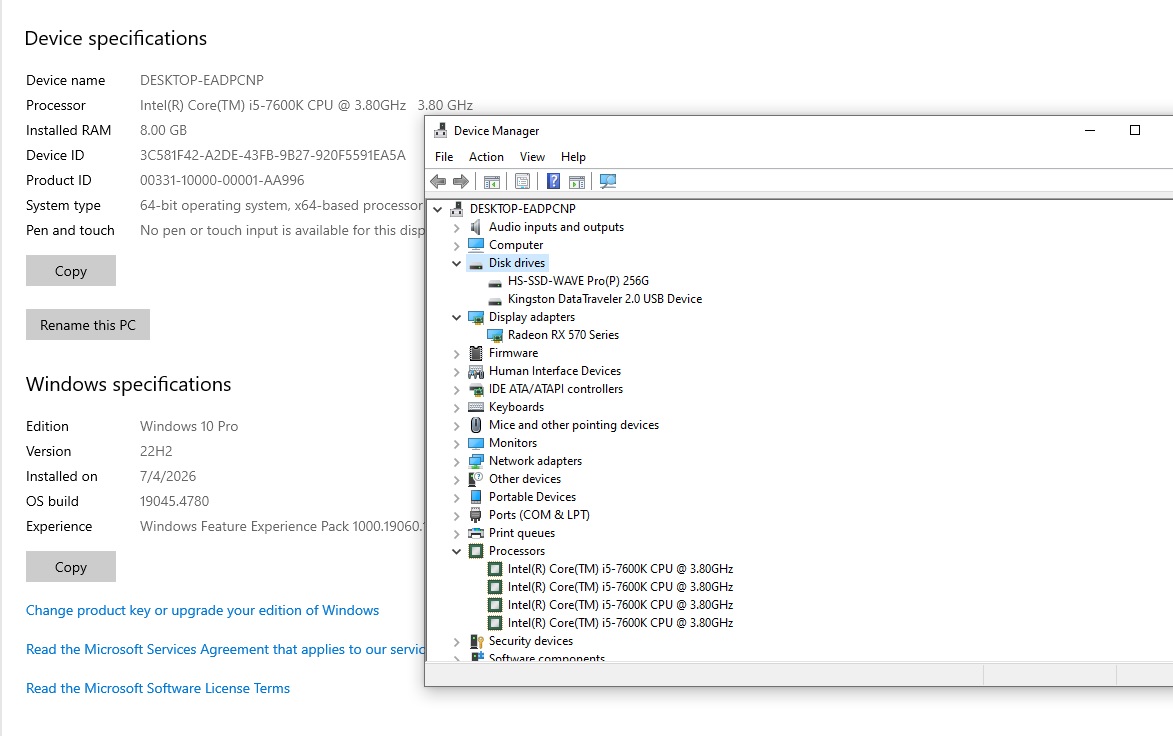The image size is (1173, 736).
Task: Expand Audio inputs and outputs node
Action: [x=456, y=227]
